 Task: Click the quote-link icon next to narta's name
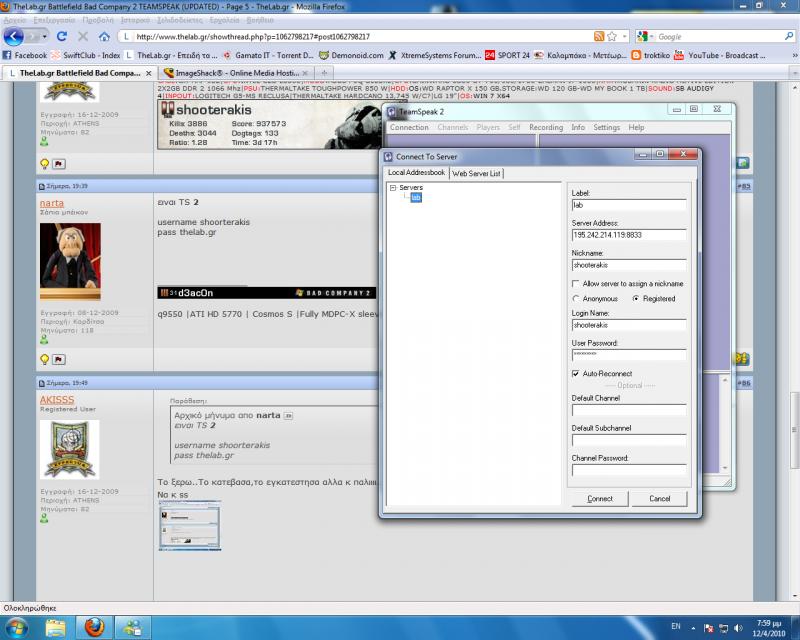point(288,415)
